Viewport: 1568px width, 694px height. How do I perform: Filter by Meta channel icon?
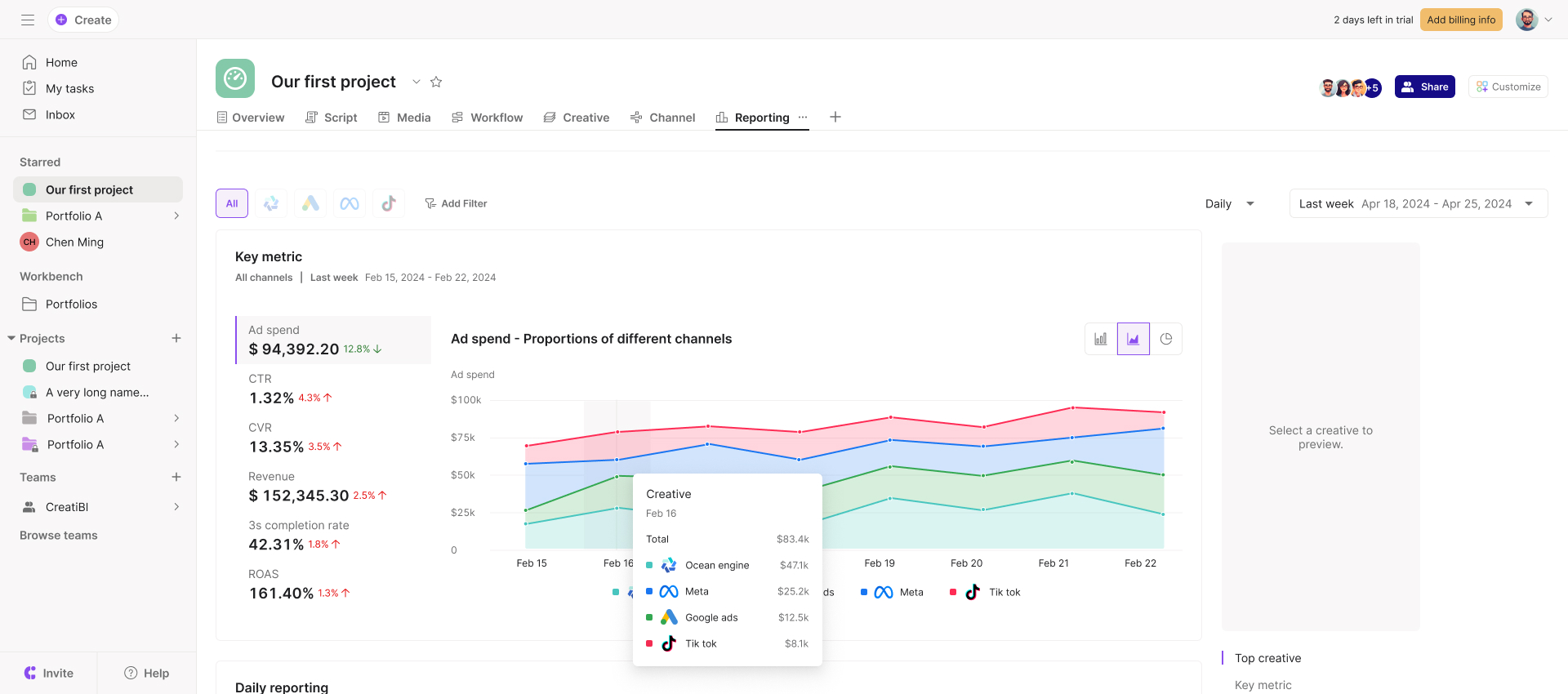350,203
